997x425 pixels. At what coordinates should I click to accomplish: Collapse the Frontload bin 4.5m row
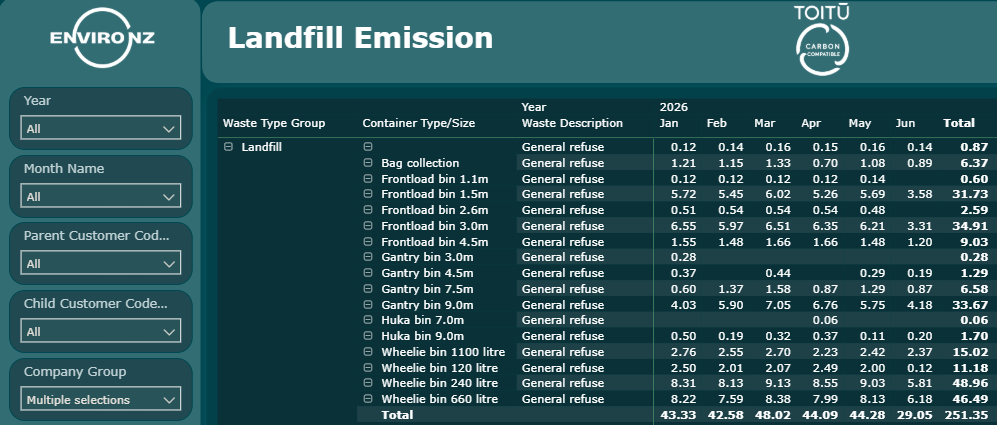tap(367, 242)
